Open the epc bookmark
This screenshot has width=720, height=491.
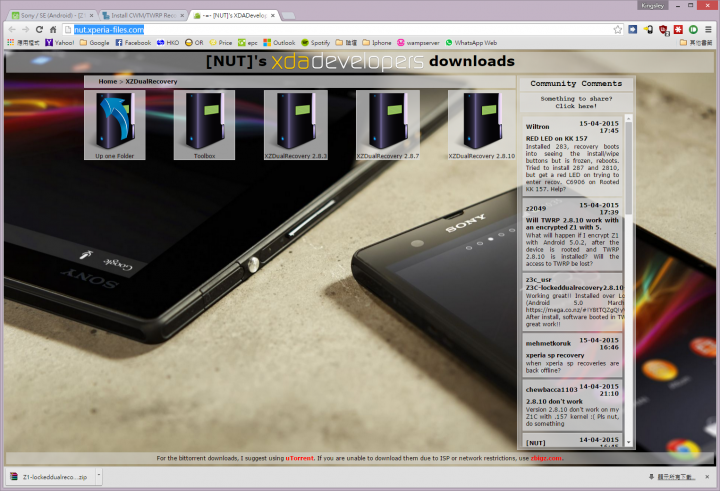248,43
